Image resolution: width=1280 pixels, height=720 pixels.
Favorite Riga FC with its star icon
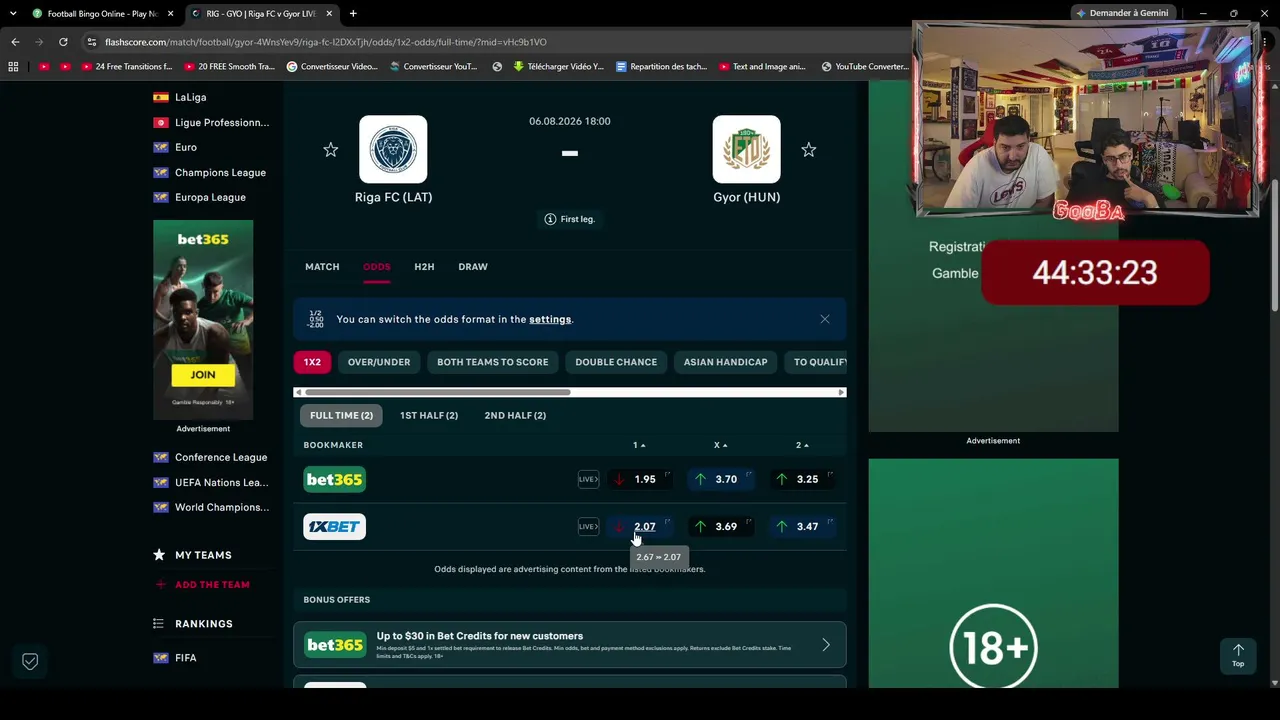(330, 150)
